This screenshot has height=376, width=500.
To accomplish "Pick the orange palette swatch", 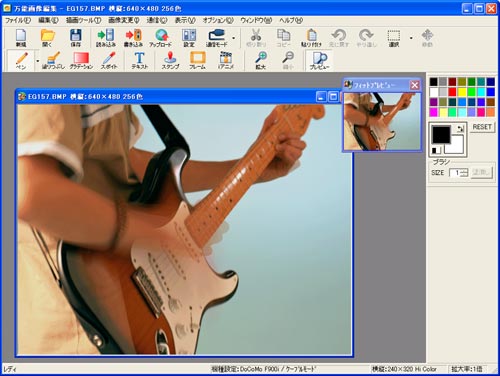I will click(x=490, y=112).
